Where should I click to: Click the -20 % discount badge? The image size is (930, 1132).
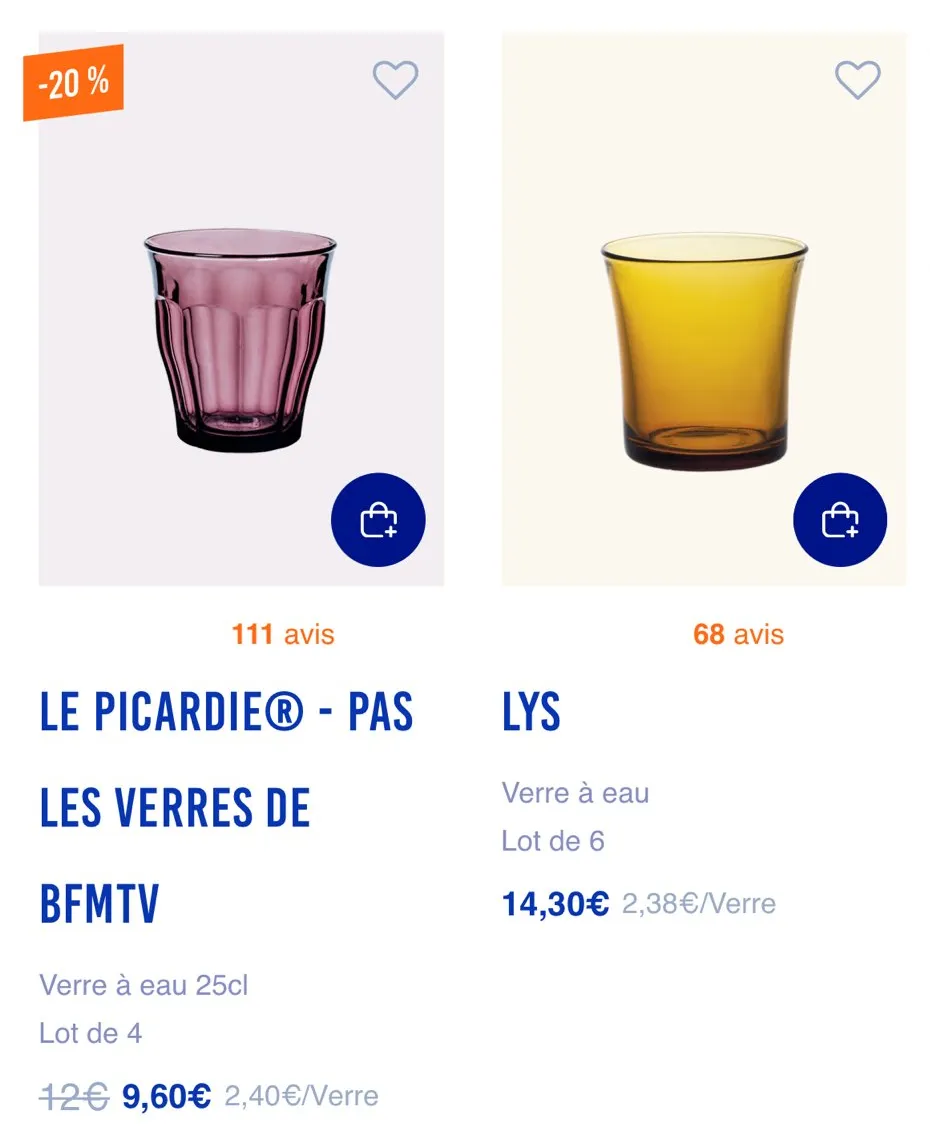pos(73,83)
